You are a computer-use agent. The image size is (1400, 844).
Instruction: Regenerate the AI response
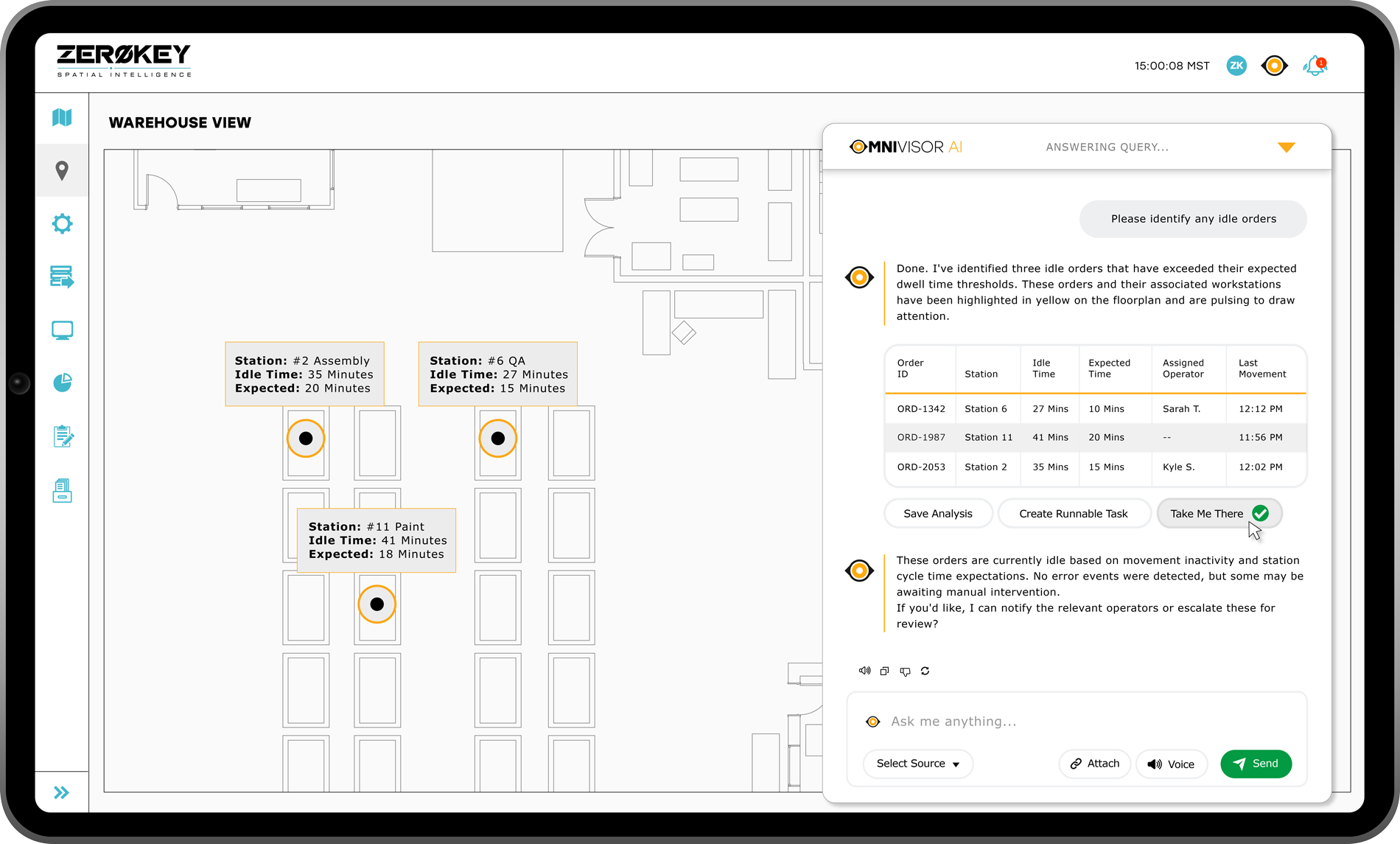click(925, 671)
